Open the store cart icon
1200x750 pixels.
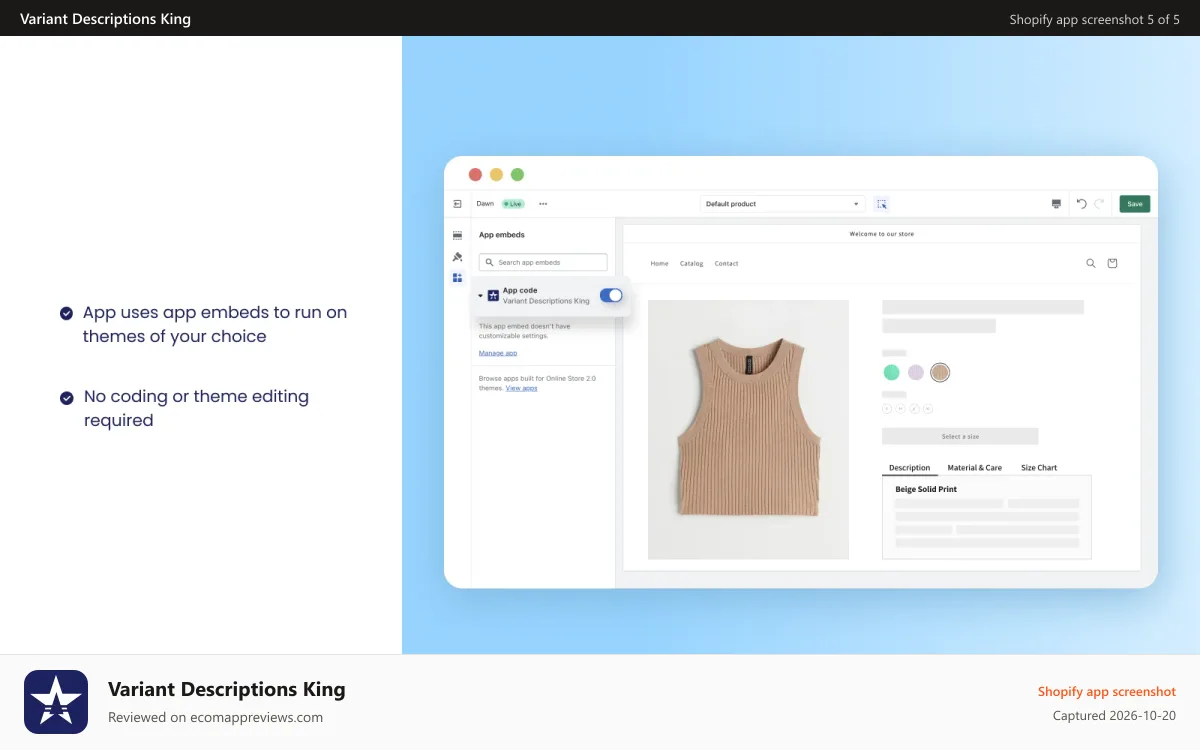pyautogui.click(x=1112, y=264)
